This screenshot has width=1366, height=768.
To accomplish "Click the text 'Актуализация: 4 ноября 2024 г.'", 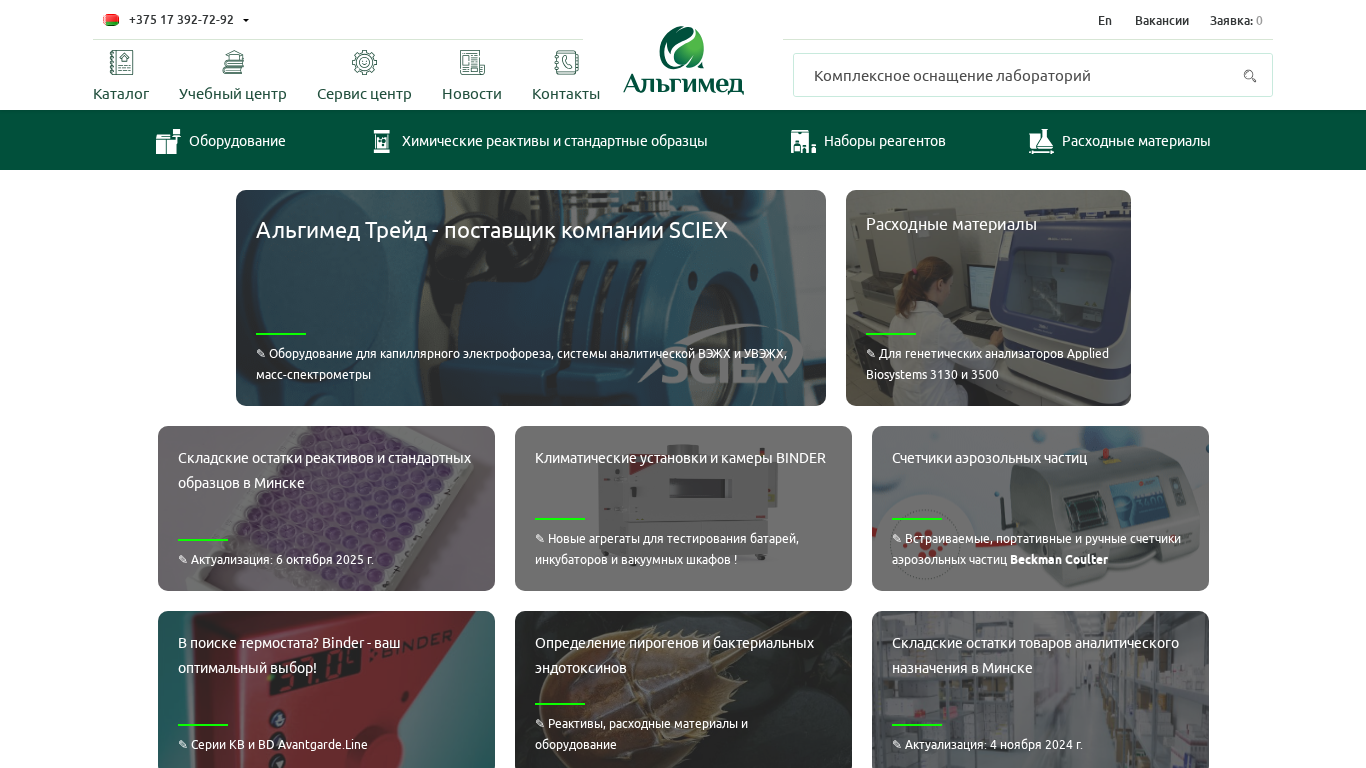I will (994, 745).
